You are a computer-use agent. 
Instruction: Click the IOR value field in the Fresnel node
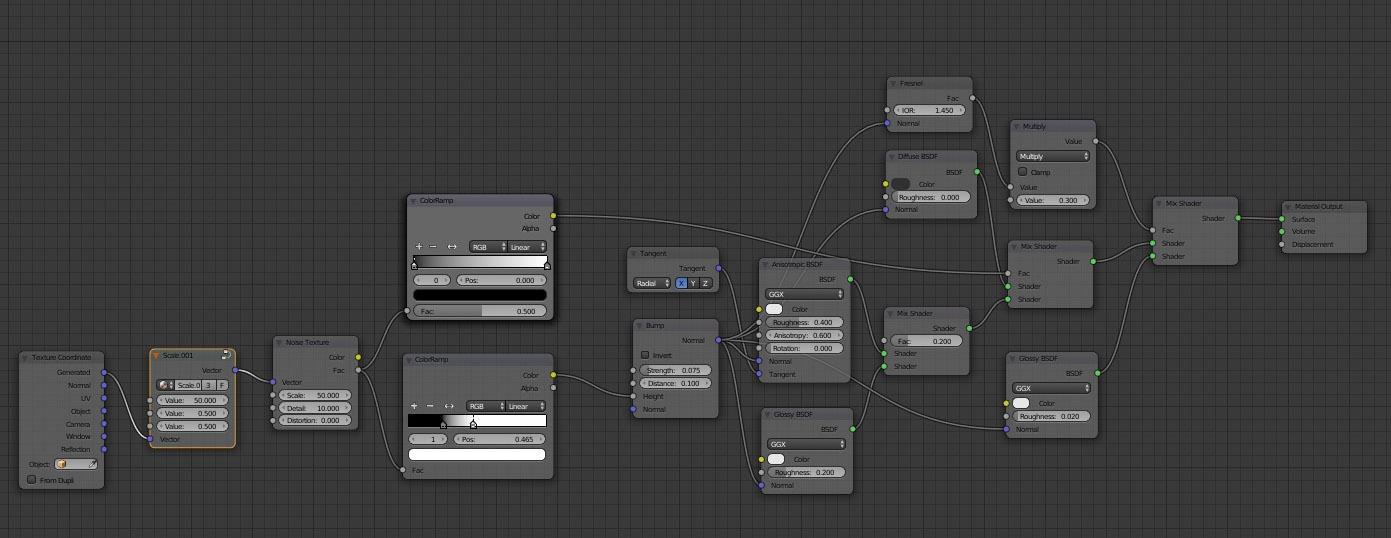[930, 110]
